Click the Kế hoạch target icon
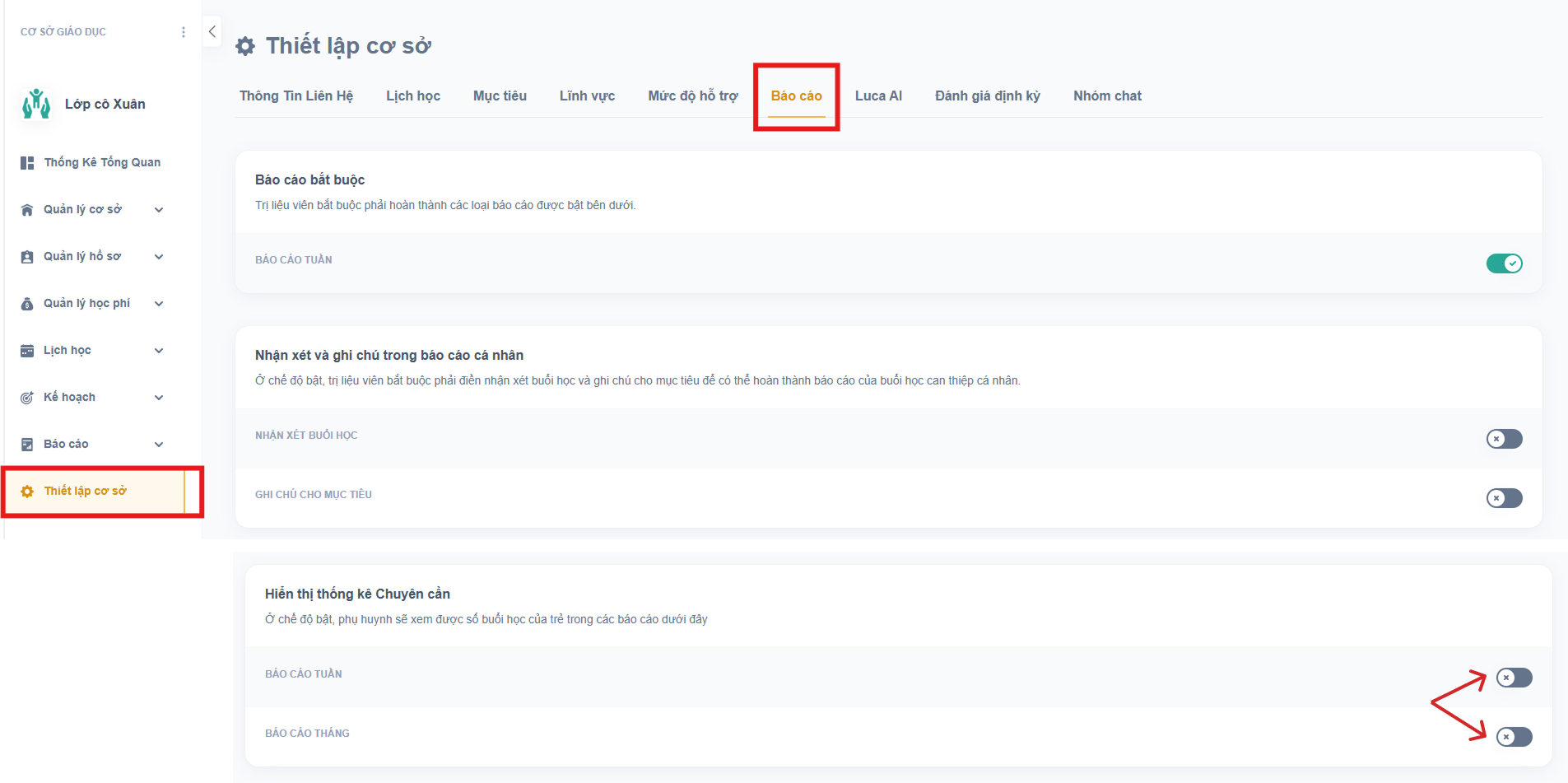This screenshot has width=1568, height=783. (27, 398)
